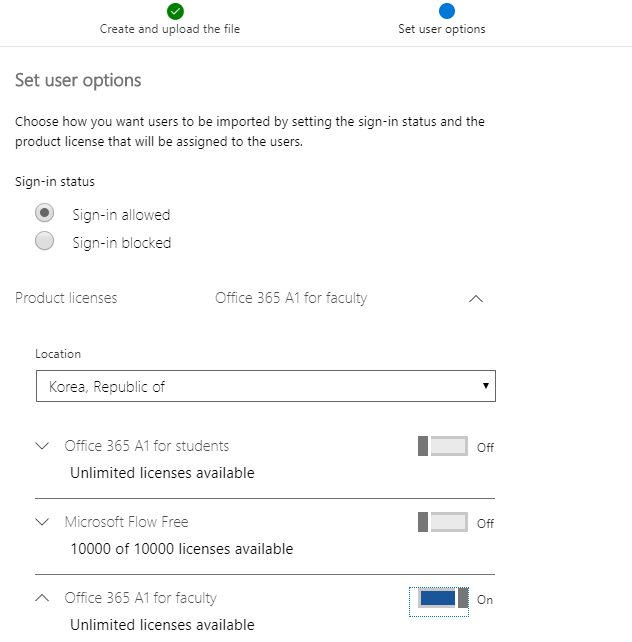632x642 pixels.
Task: Click the Set user options heading
Action: [78, 81]
